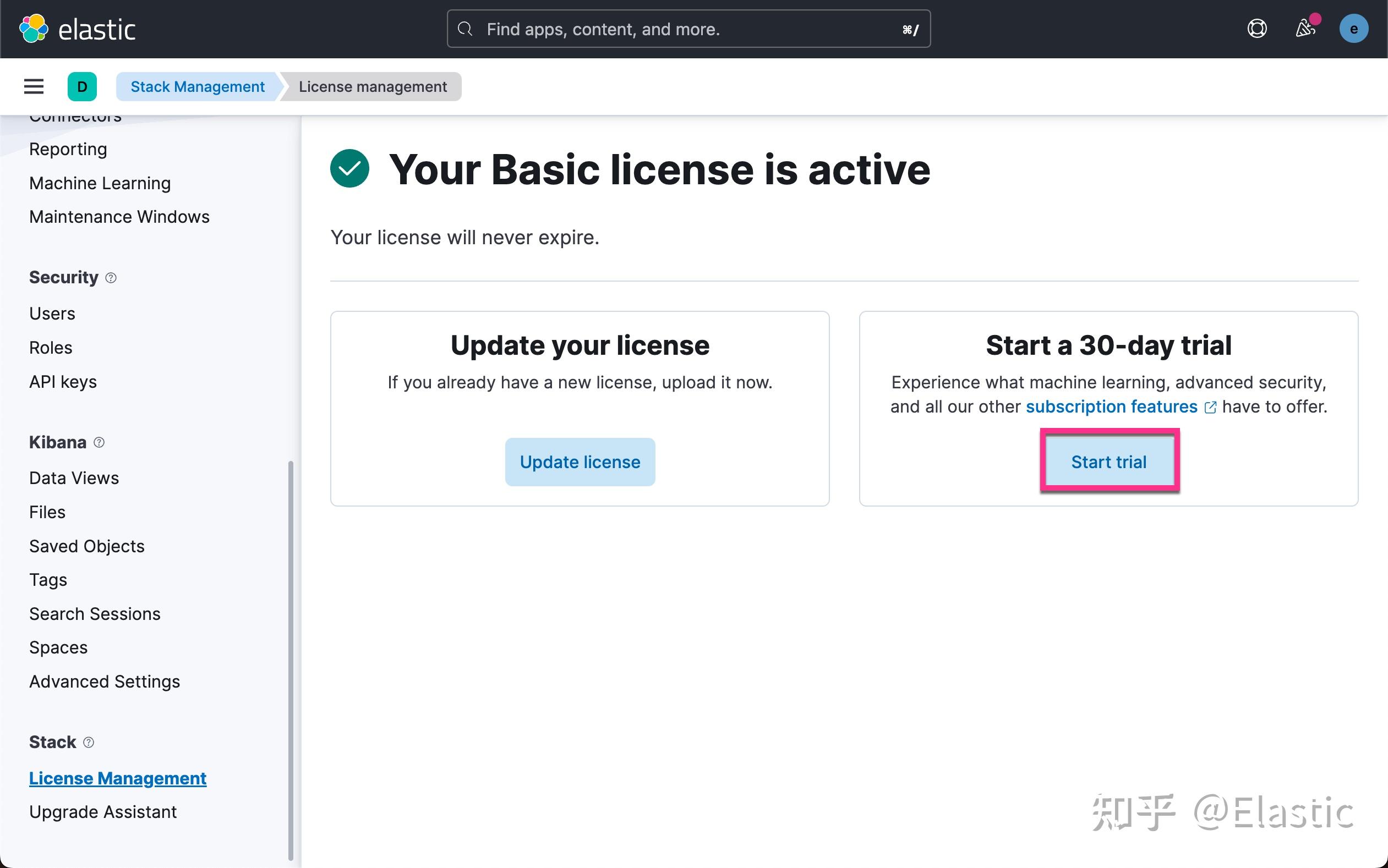Click the License management breadcrumb
1388x868 pixels.
tap(373, 86)
